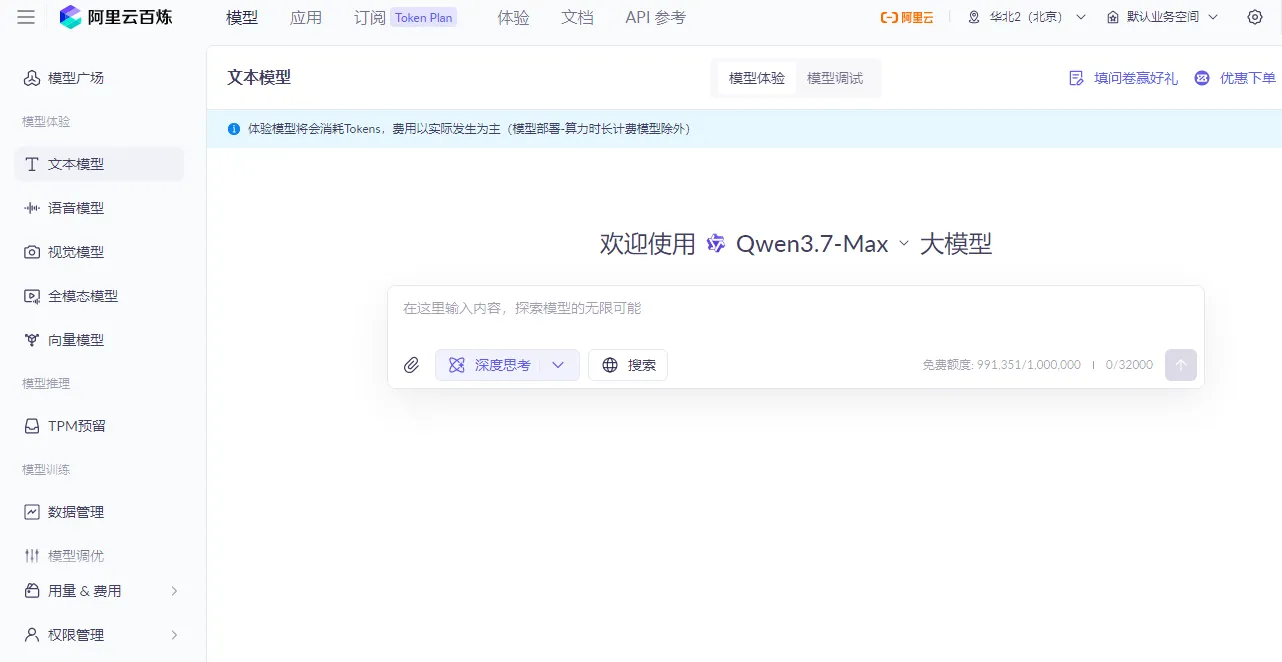Click the Alibaba Cloud Bailian logo
The image size is (1282, 662).
point(115,17)
